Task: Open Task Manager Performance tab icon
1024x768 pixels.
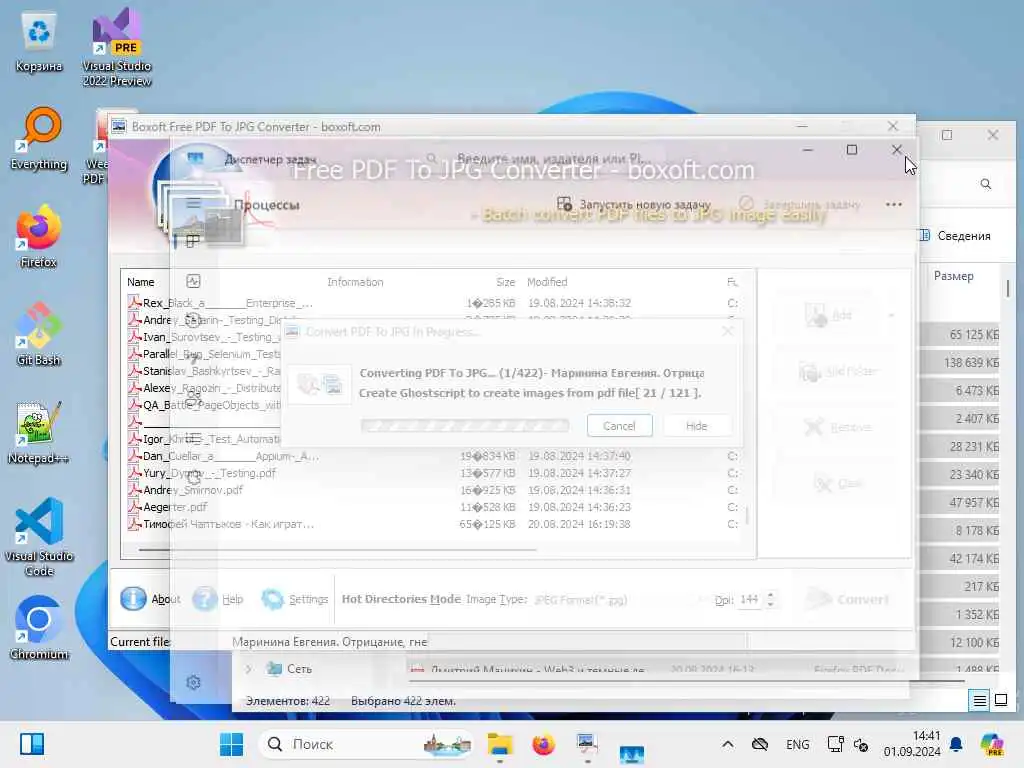Action: [193, 281]
